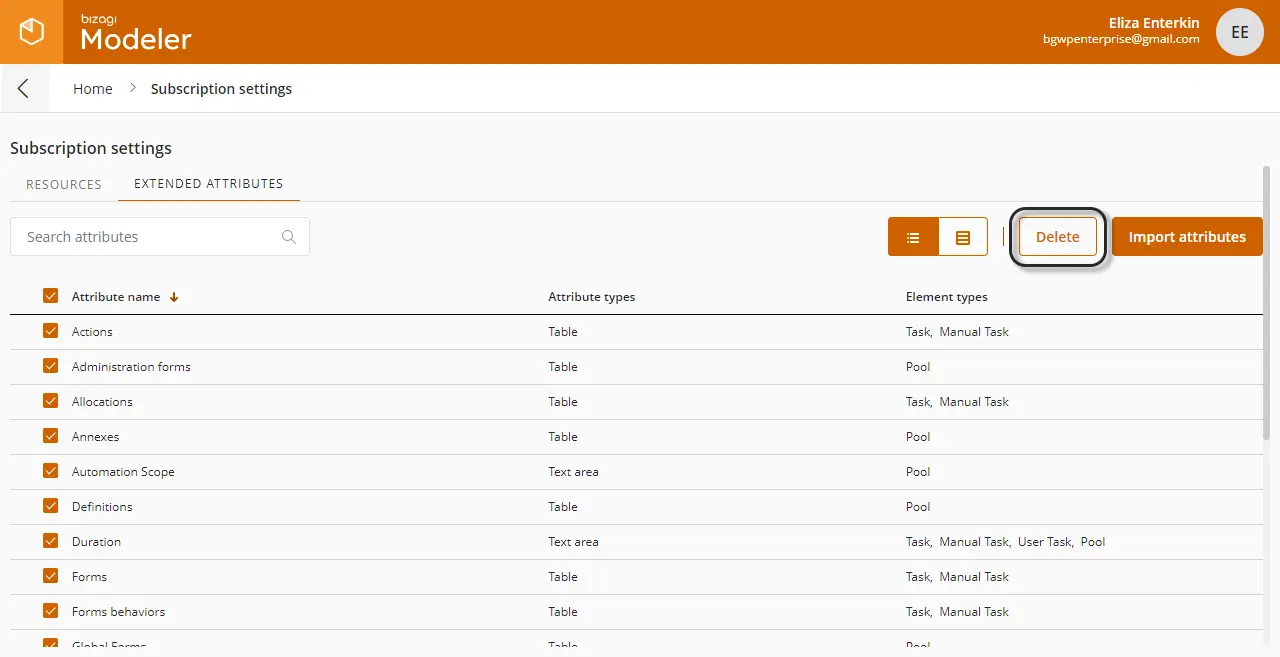The width and height of the screenshot is (1280, 657).
Task: Uncheck the Automation Scope checkbox
Action: (x=51, y=471)
